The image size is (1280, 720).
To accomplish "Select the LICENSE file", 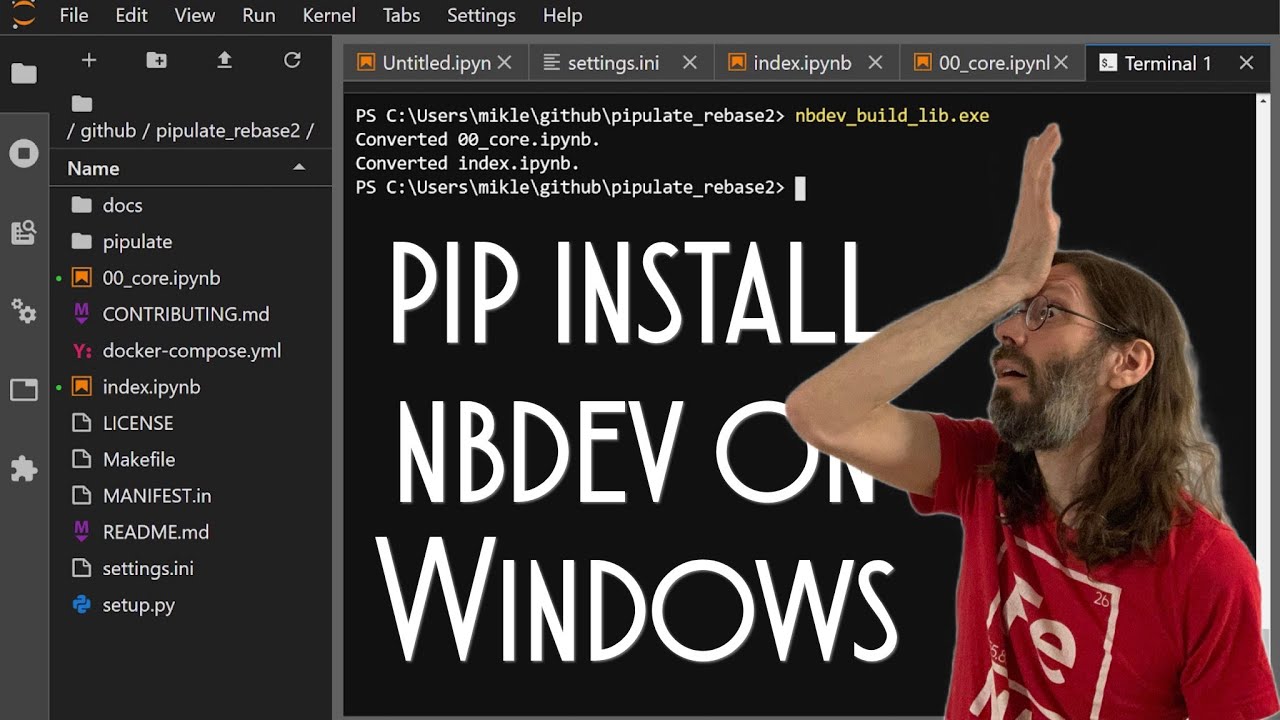I will [x=190, y=423].
